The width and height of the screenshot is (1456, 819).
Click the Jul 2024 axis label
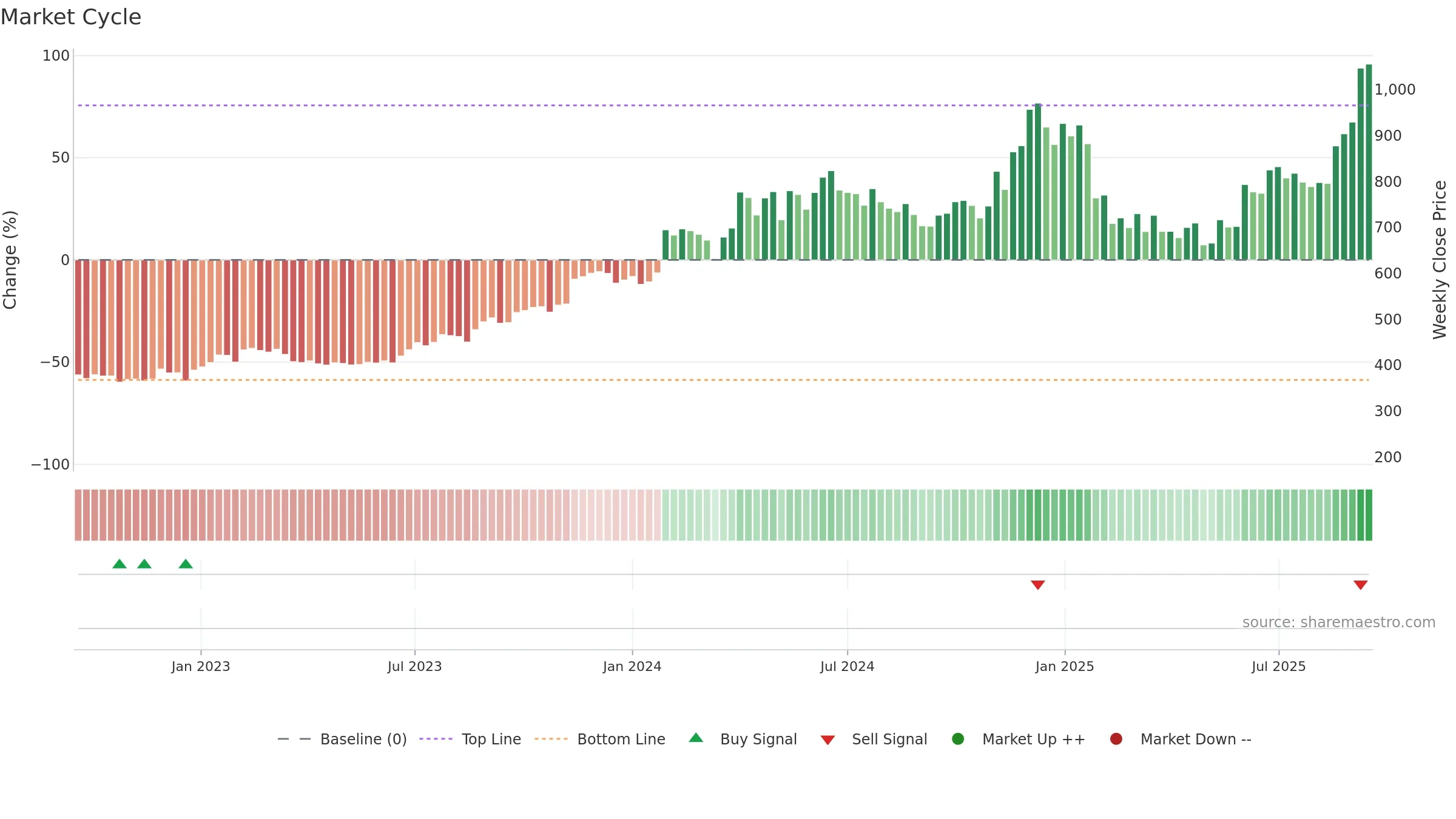[848, 667]
